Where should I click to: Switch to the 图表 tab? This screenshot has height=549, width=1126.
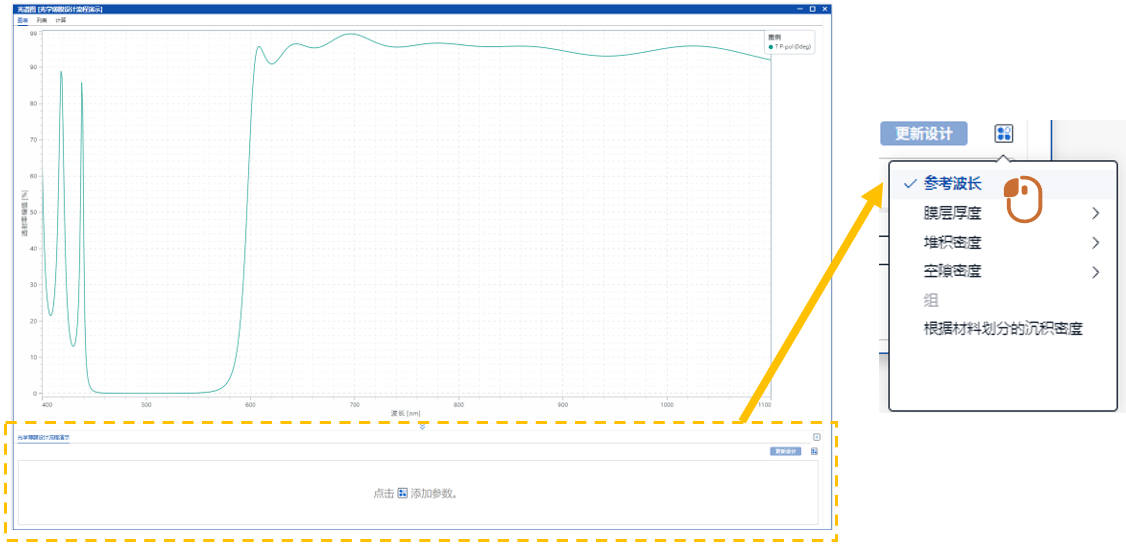pos(22,20)
